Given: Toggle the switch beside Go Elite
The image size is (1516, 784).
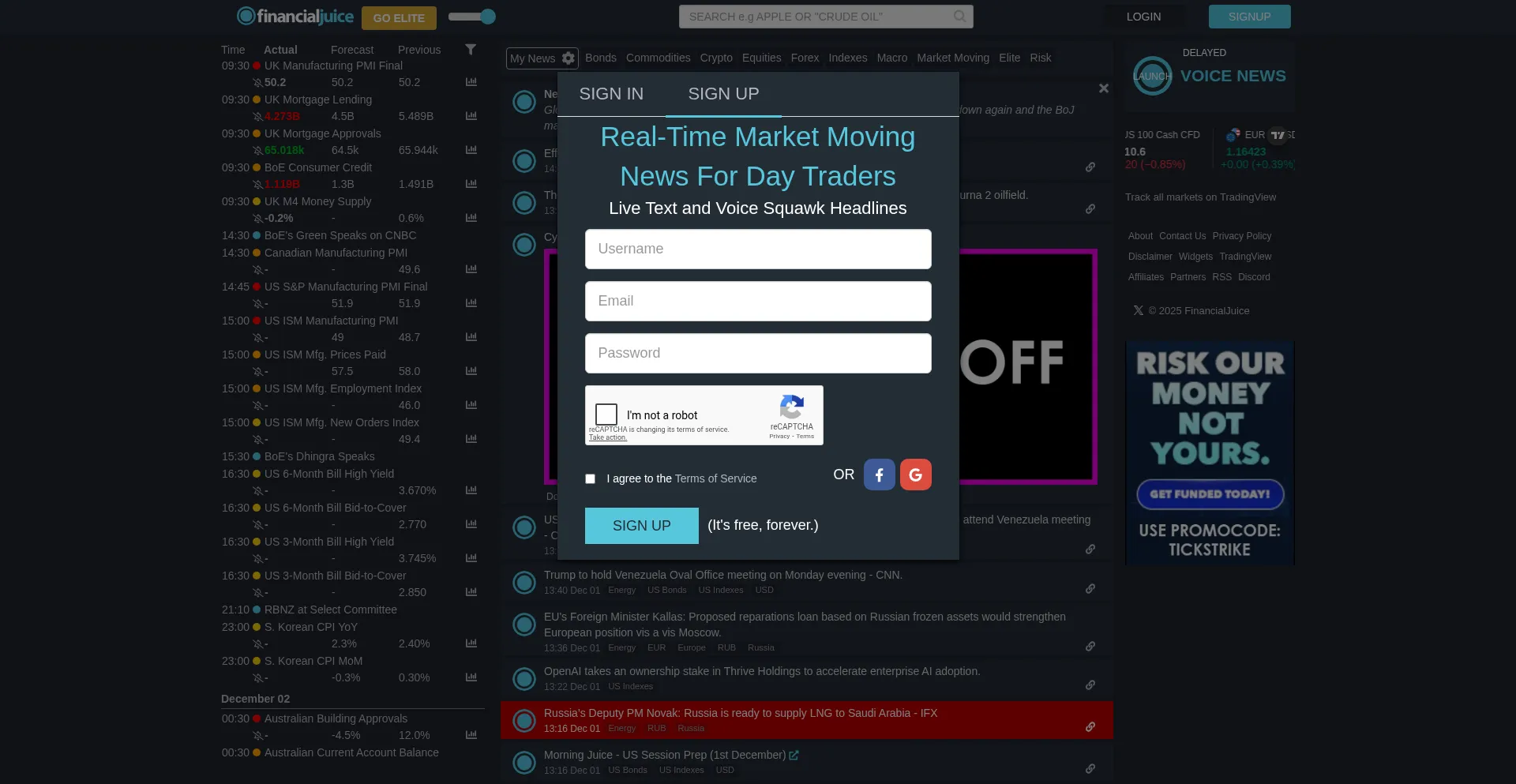Looking at the screenshot, I should (472, 17).
